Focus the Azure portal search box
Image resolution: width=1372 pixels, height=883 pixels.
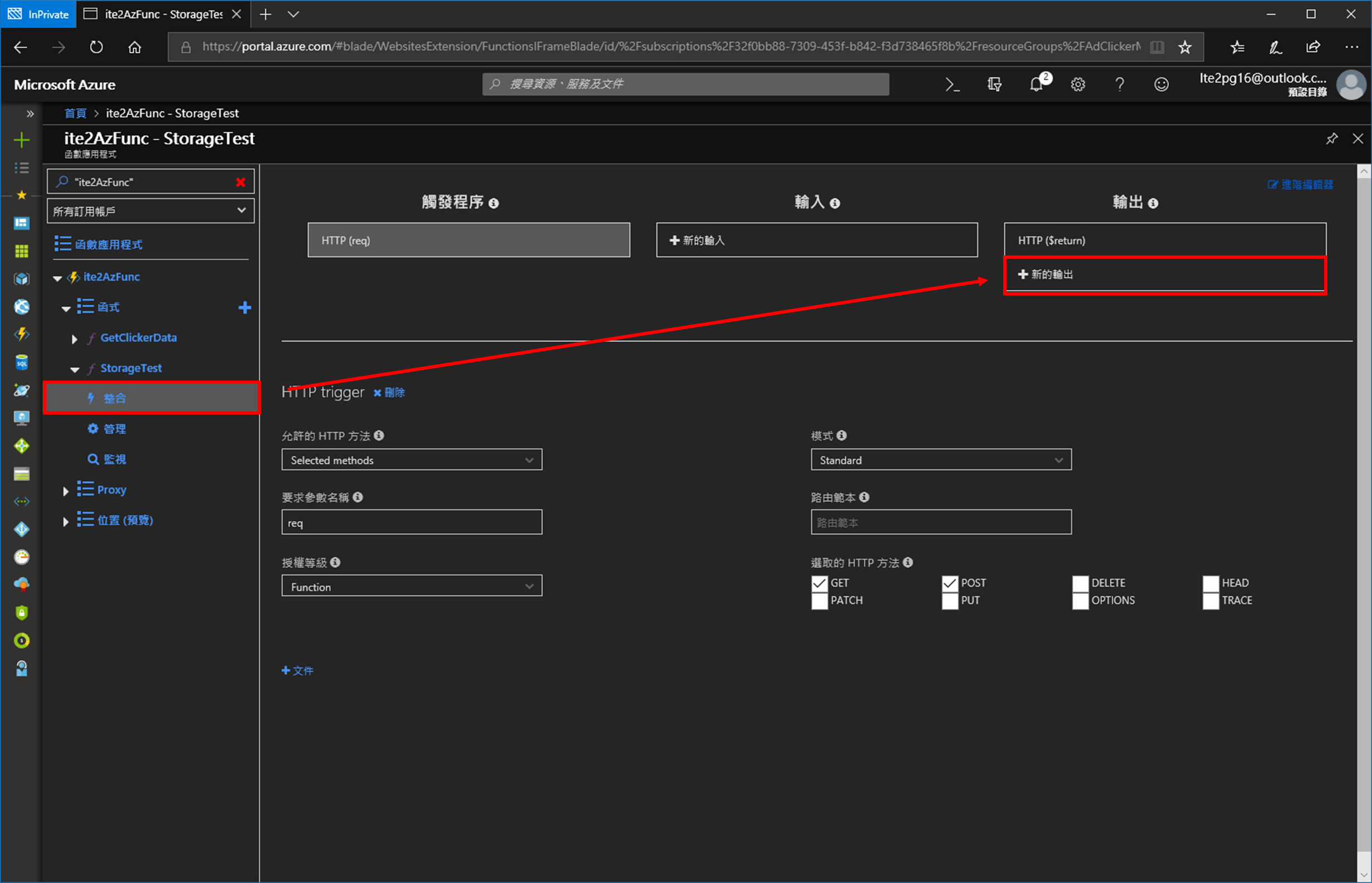click(x=685, y=84)
